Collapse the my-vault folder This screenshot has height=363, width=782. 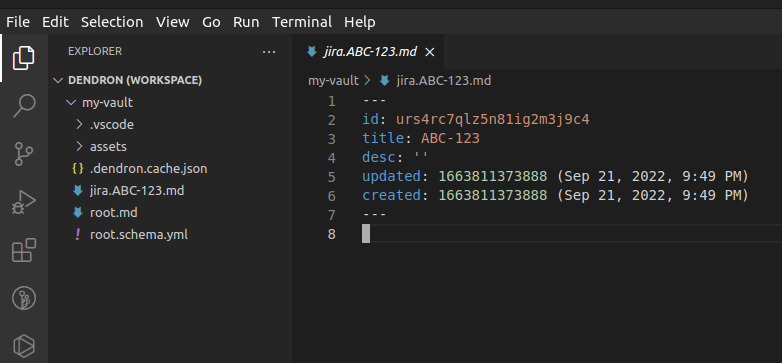point(70,103)
